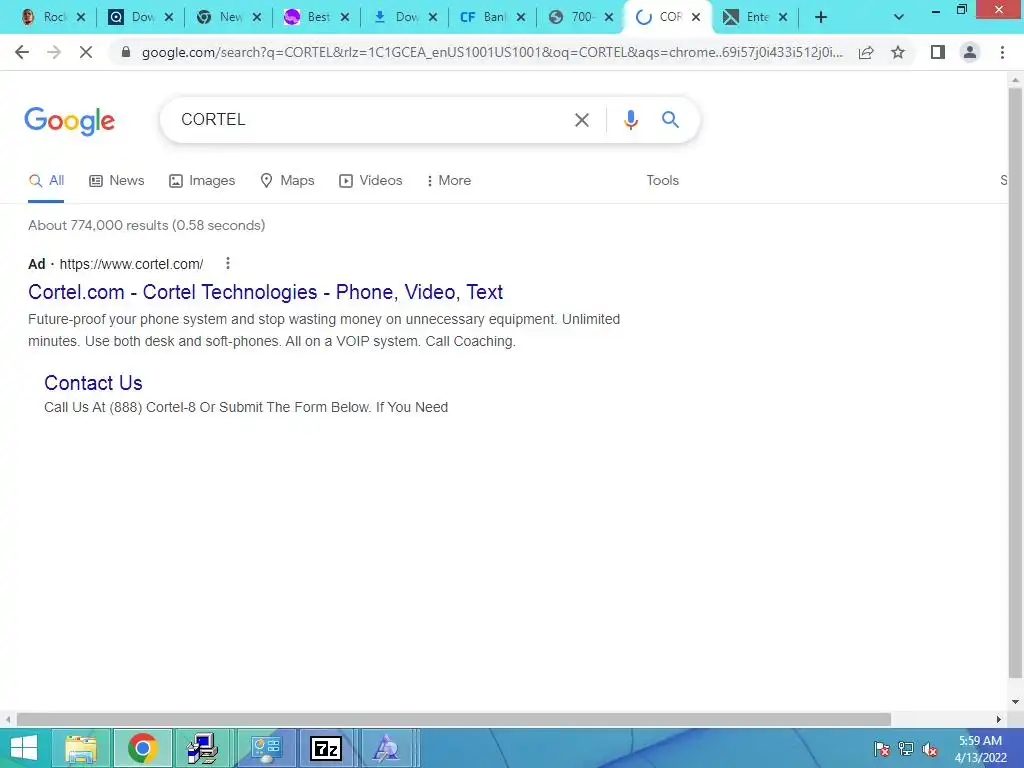Viewport: 1024px width, 768px height.
Task: Open Chrome from the taskbar
Action: pyautogui.click(x=142, y=748)
